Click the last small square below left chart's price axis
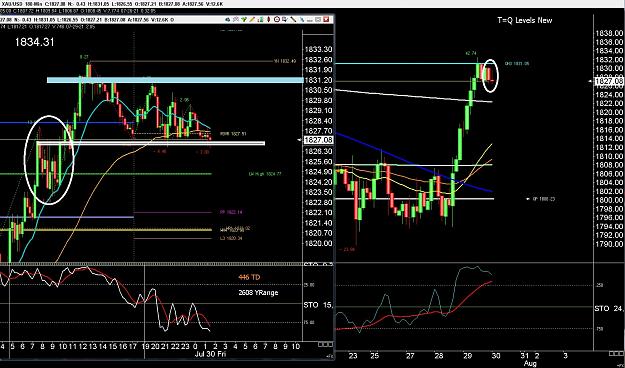The image size is (625, 368). [330, 344]
